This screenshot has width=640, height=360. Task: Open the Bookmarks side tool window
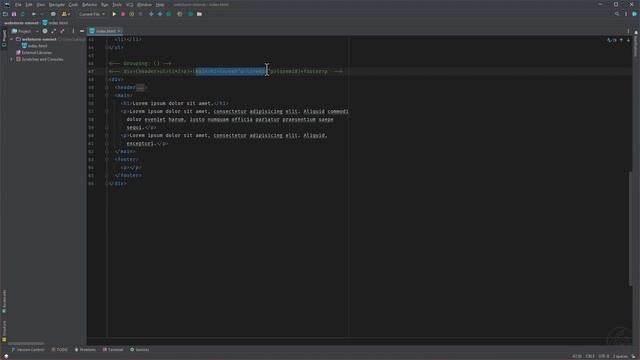[x=4, y=302]
